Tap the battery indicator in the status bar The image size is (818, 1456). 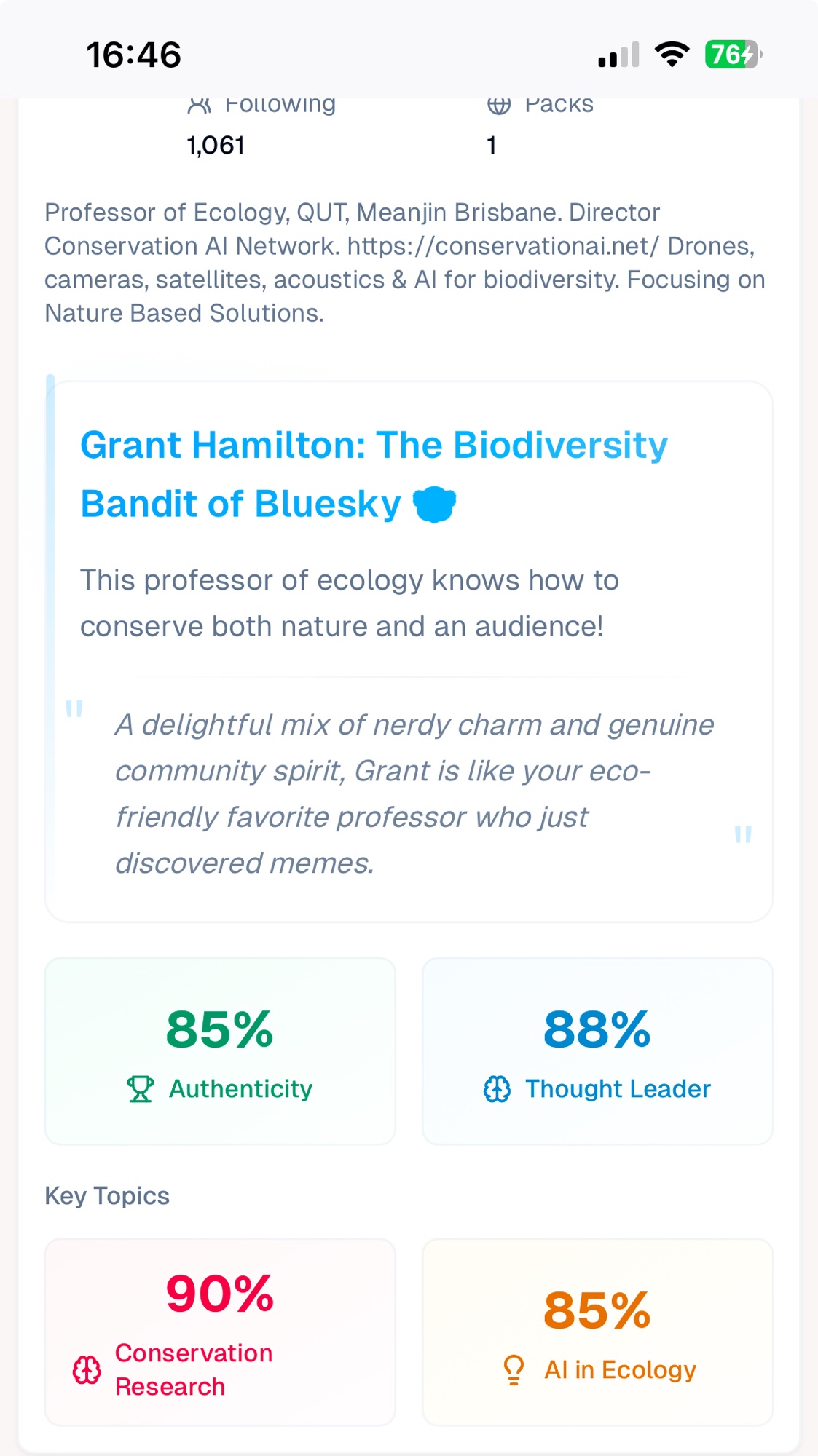tap(733, 55)
